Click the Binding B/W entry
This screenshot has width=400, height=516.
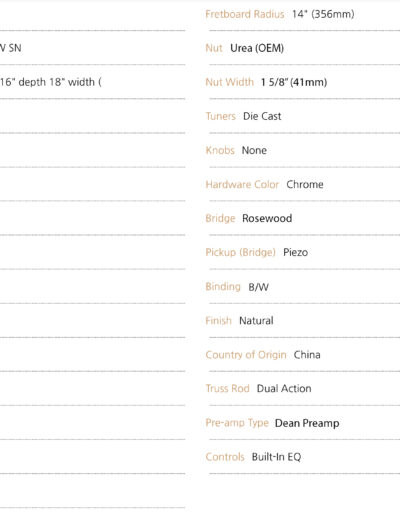(x=237, y=287)
